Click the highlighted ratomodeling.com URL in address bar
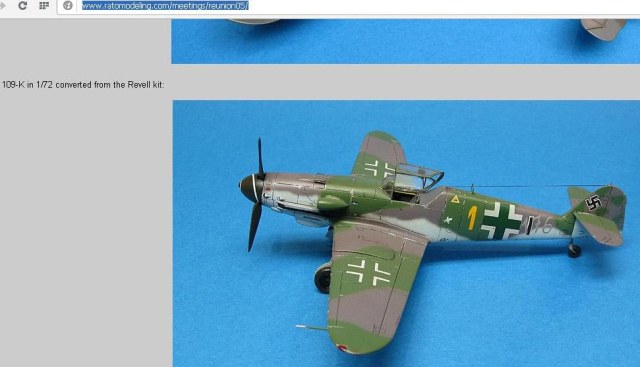640x367 pixels. pyautogui.click(x=165, y=6)
